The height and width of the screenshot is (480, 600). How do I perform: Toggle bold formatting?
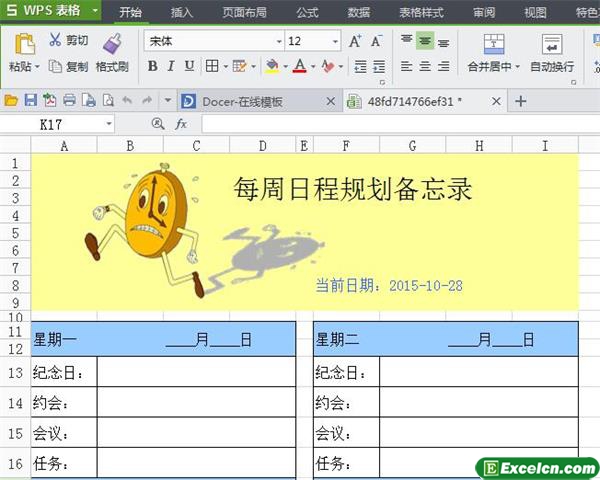click(152, 66)
